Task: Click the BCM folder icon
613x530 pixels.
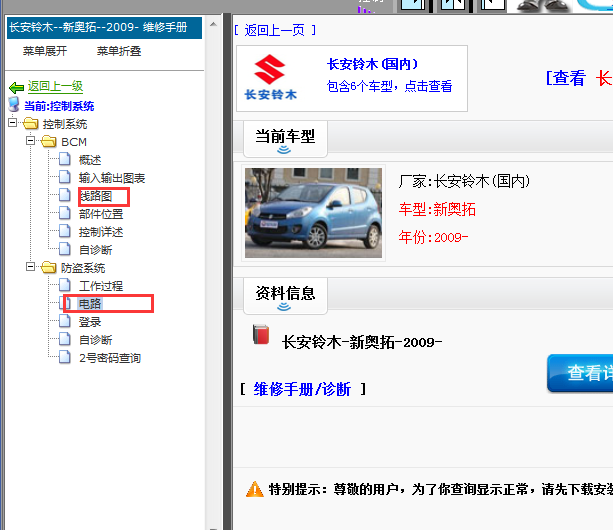Action: (49, 141)
